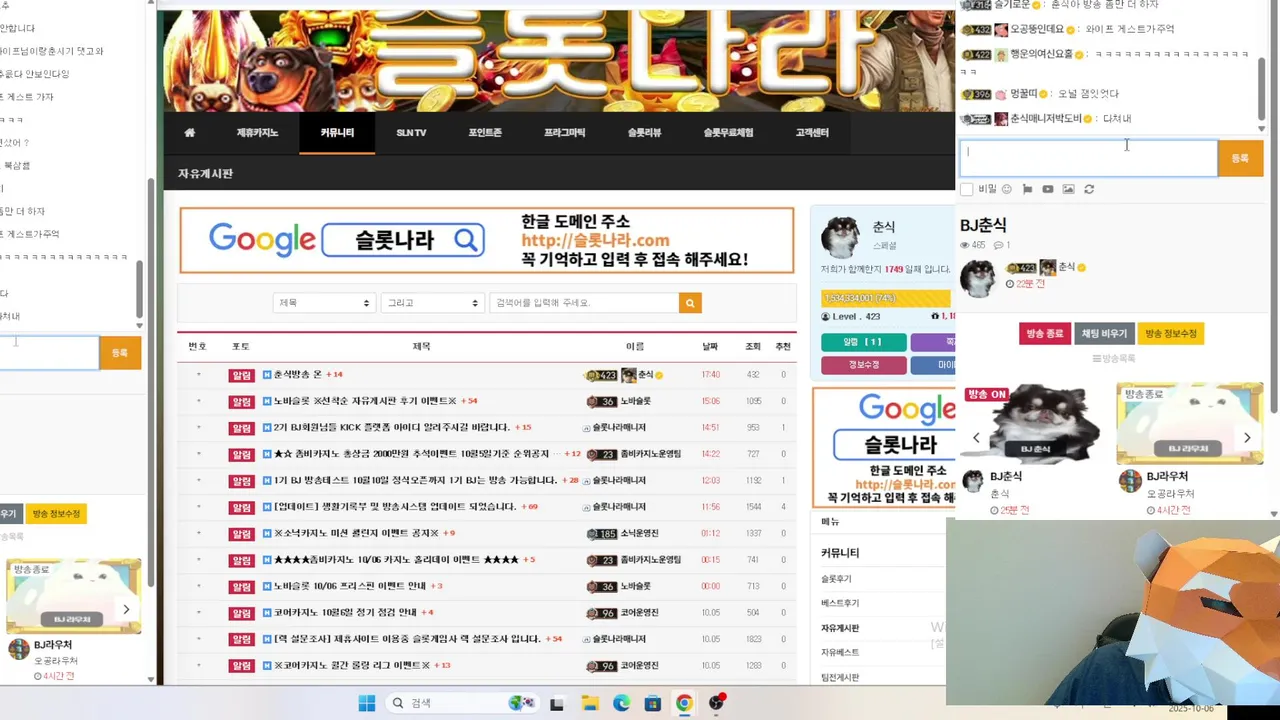Viewport: 1280px width, 720px height.
Task: Click the 날짜 column header
Action: [710, 346]
